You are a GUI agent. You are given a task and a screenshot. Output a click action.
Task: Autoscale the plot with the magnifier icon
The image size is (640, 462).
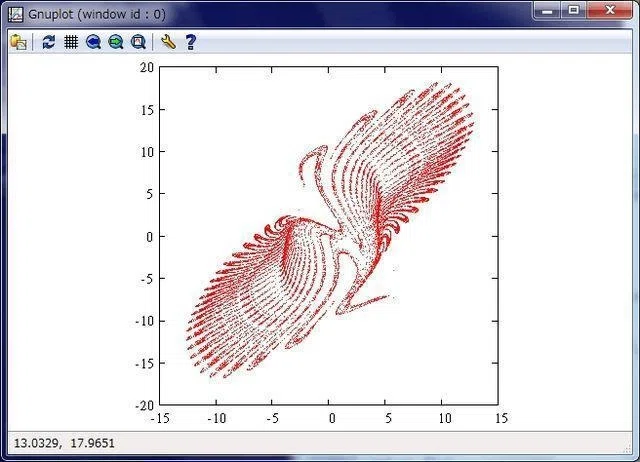pyautogui.click(x=138, y=42)
